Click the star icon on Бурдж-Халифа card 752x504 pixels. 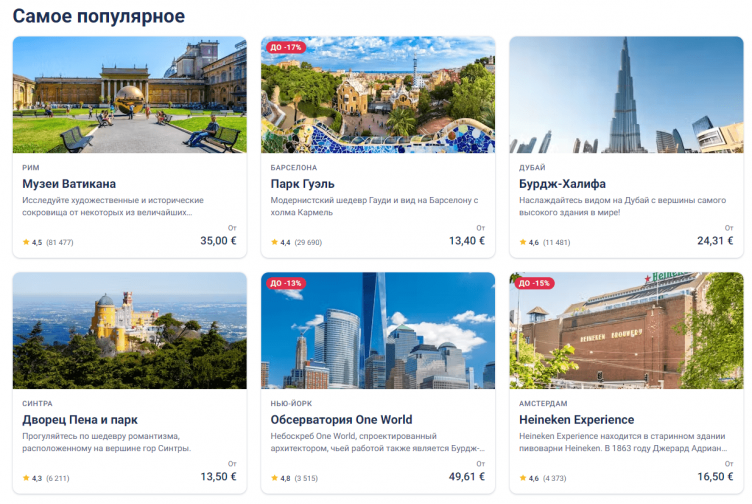(523, 242)
